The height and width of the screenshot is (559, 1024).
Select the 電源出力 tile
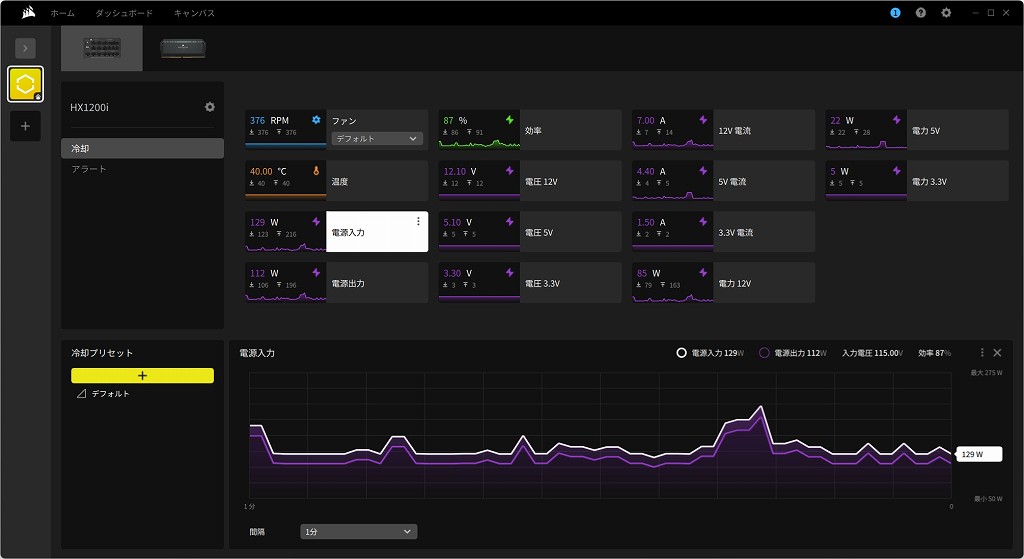tap(336, 283)
